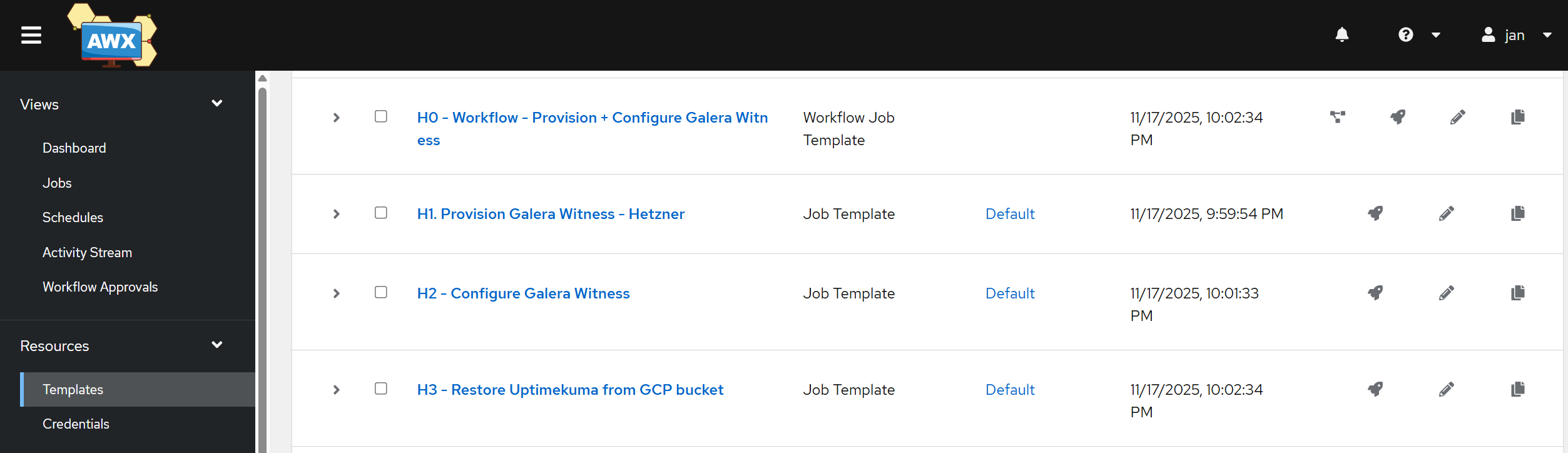Open the workflow visualizer for H0 template
Image resolution: width=1568 pixels, height=453 pixels.
tap(1338, 117)
